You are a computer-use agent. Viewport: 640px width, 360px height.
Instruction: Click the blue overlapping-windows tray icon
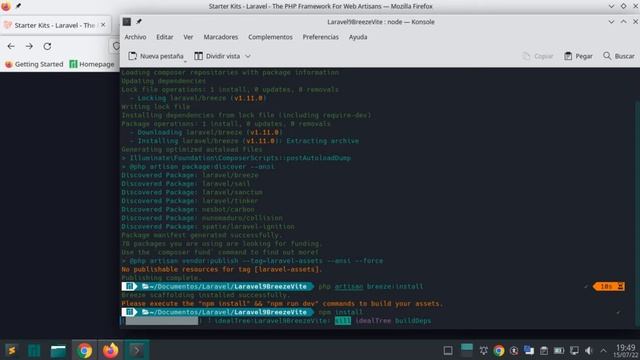(x=529, y=350)
